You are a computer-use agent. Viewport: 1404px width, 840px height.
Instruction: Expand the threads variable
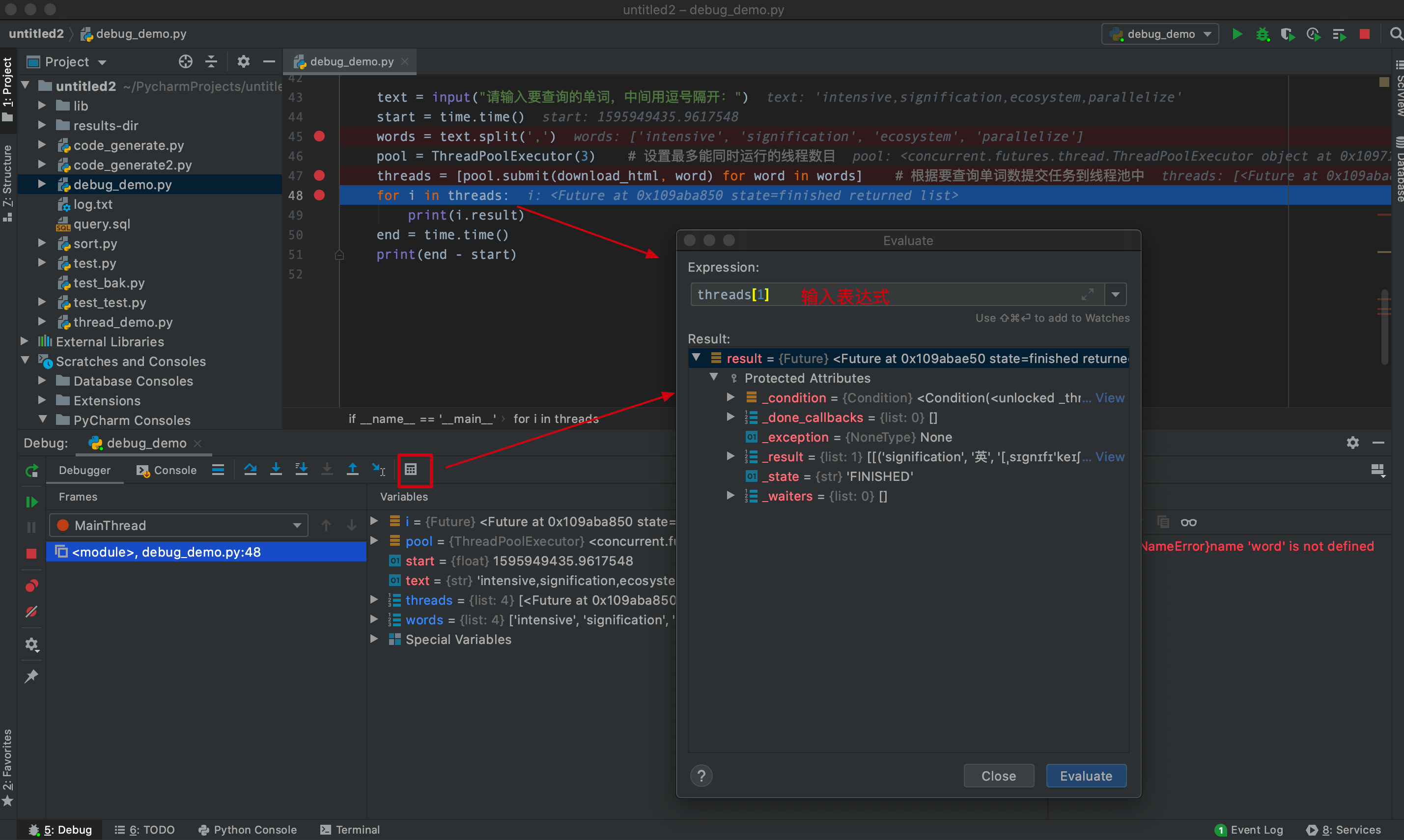(x=374, y=599)
